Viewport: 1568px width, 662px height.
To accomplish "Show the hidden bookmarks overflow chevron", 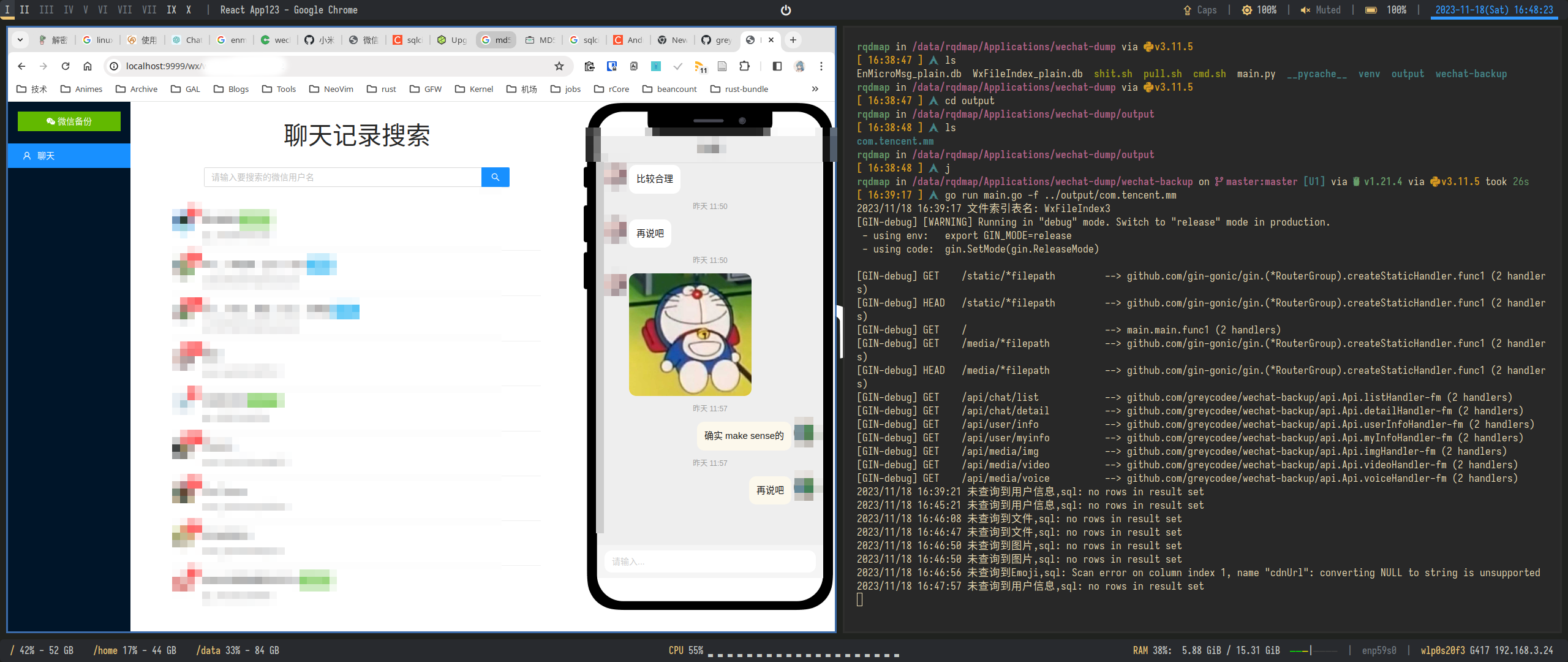I will [x=815, y=89].
